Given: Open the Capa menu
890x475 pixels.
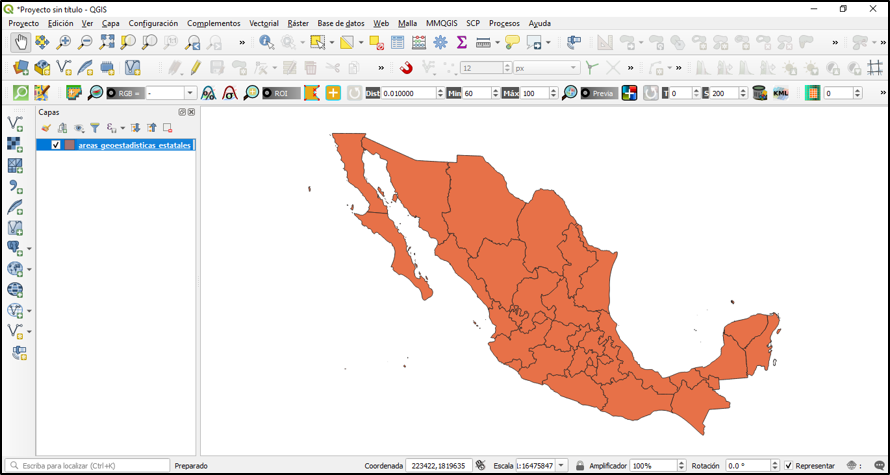Looking at the screenshot, I should [x=111, y=23].
